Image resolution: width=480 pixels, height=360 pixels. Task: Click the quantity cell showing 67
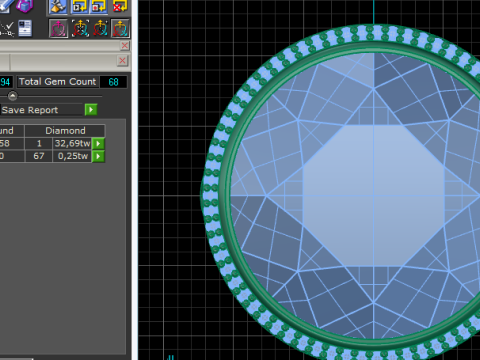coord(39,156)
